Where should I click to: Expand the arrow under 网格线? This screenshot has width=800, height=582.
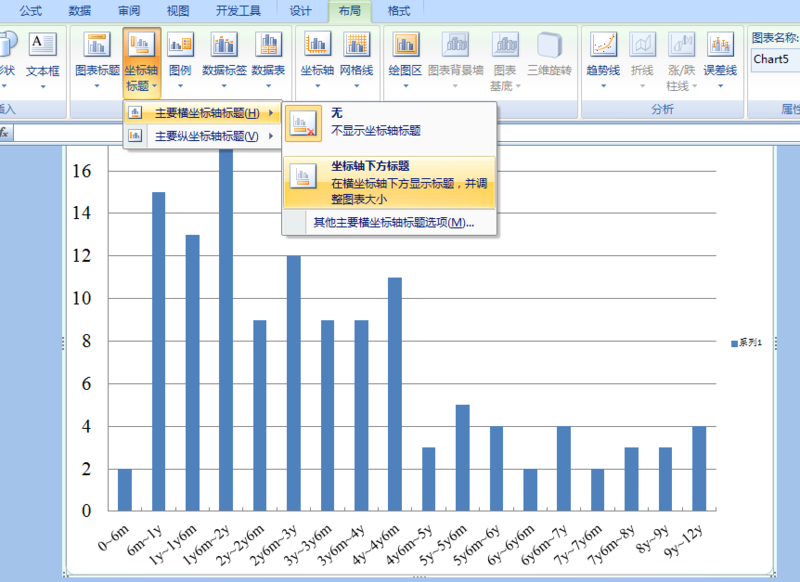356,86
